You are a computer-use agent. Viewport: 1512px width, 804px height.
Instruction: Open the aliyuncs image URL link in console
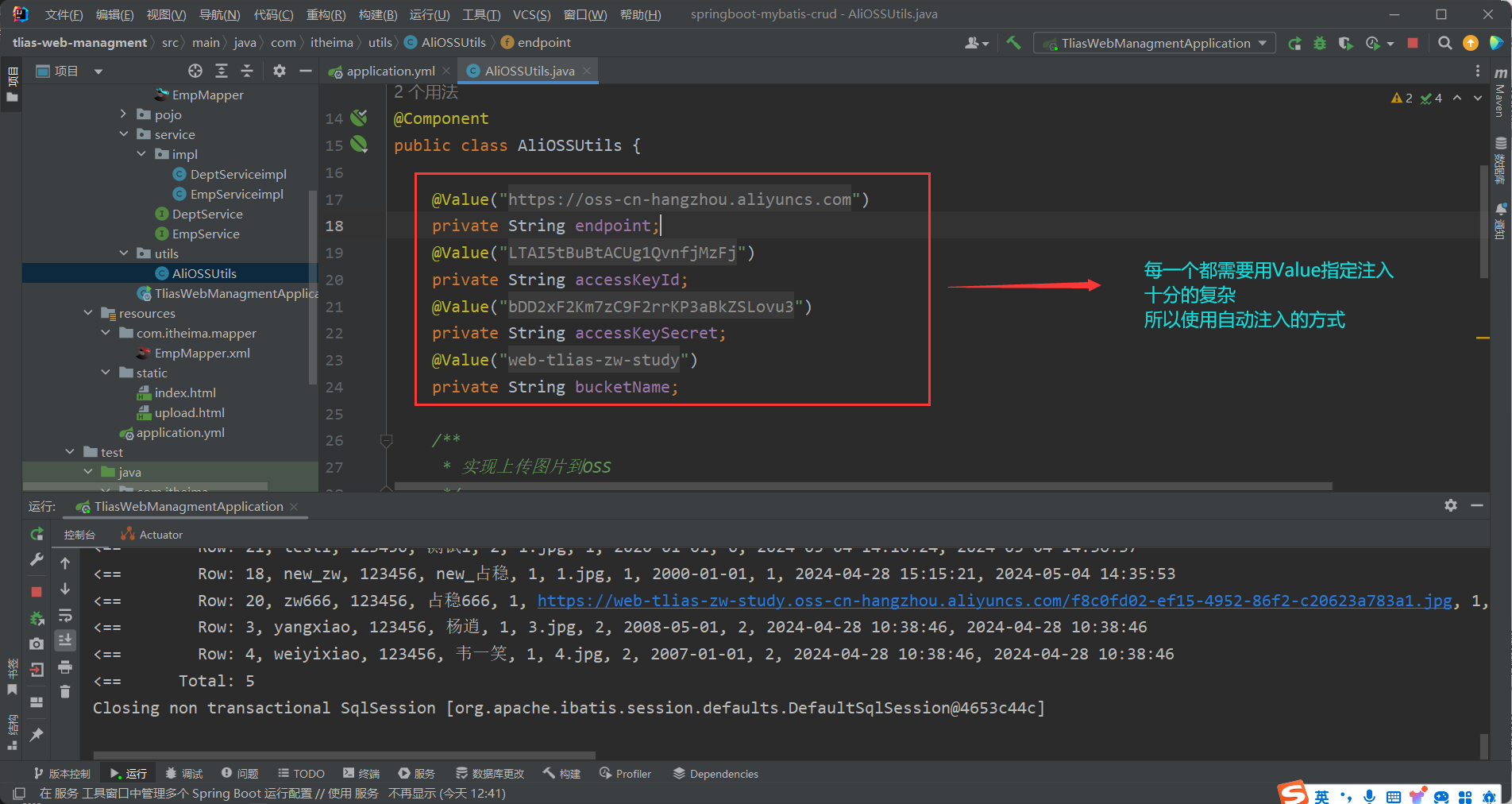994,601
